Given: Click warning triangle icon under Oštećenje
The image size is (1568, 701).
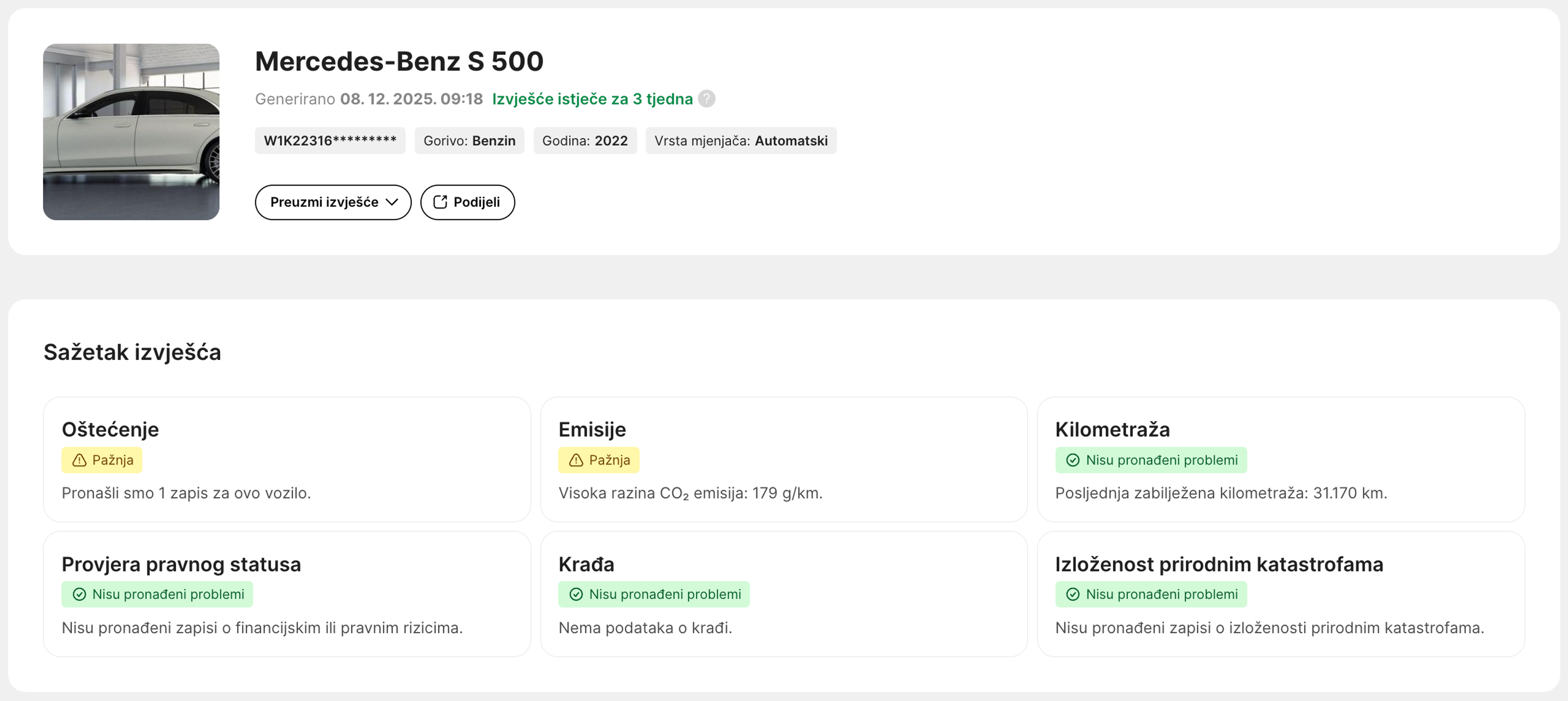Looking at the screenshot, I should coord(79,460).
